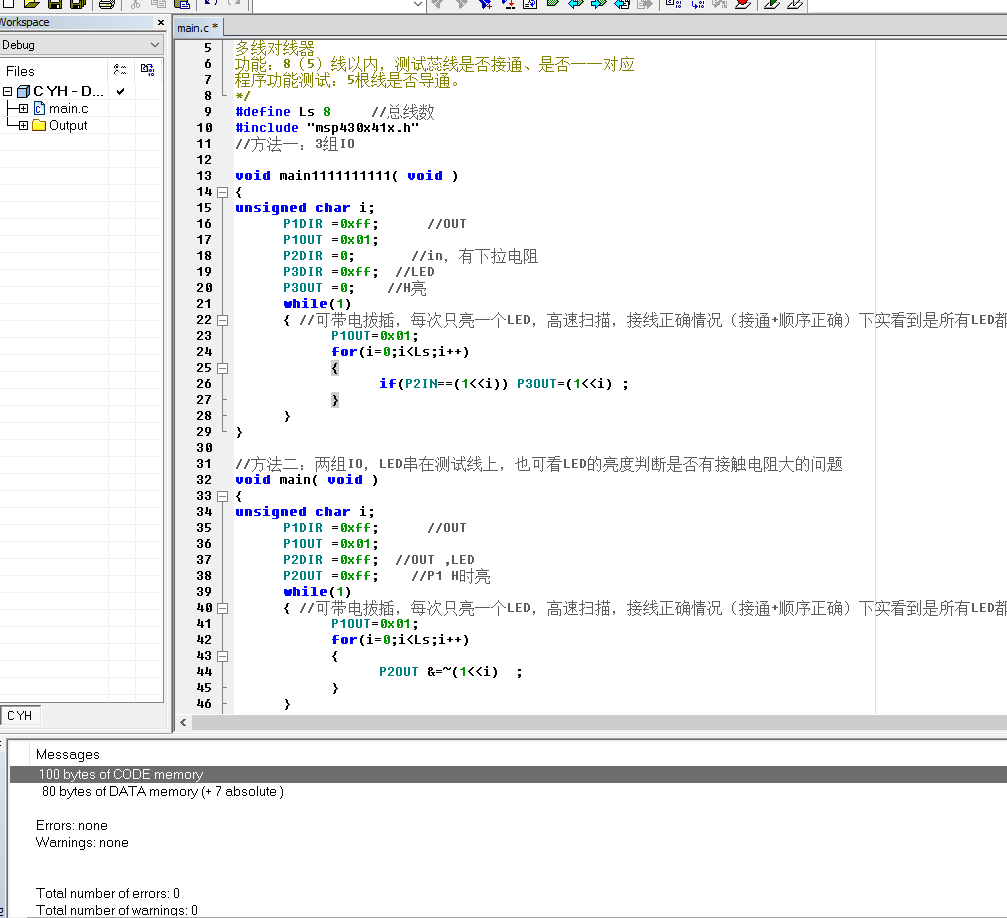Jump to the next bookmark icon
The width and height of the screenshot is (1007, 918).
click(x=599, y=4)
